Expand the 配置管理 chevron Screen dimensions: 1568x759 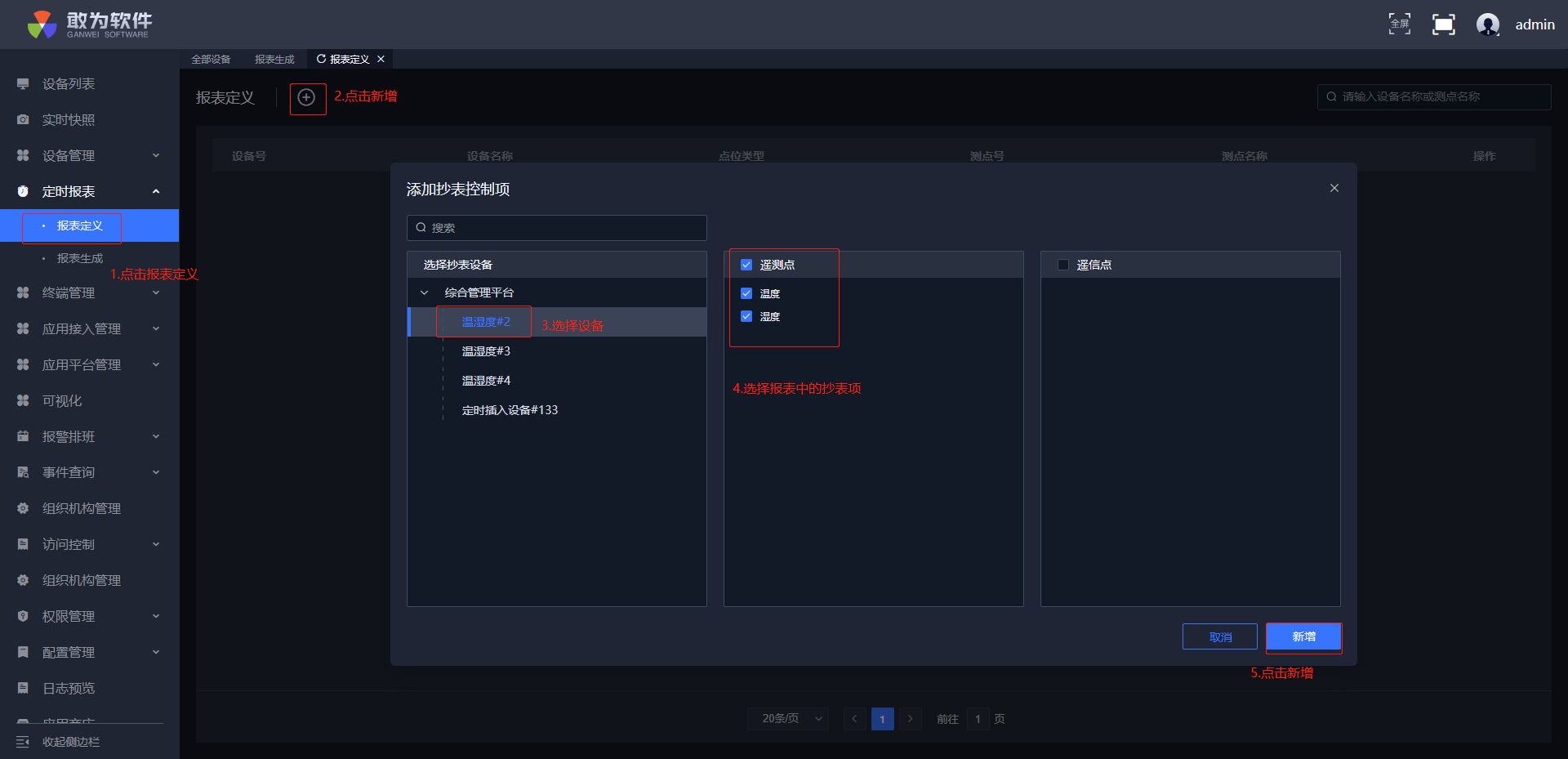point(156,653)
